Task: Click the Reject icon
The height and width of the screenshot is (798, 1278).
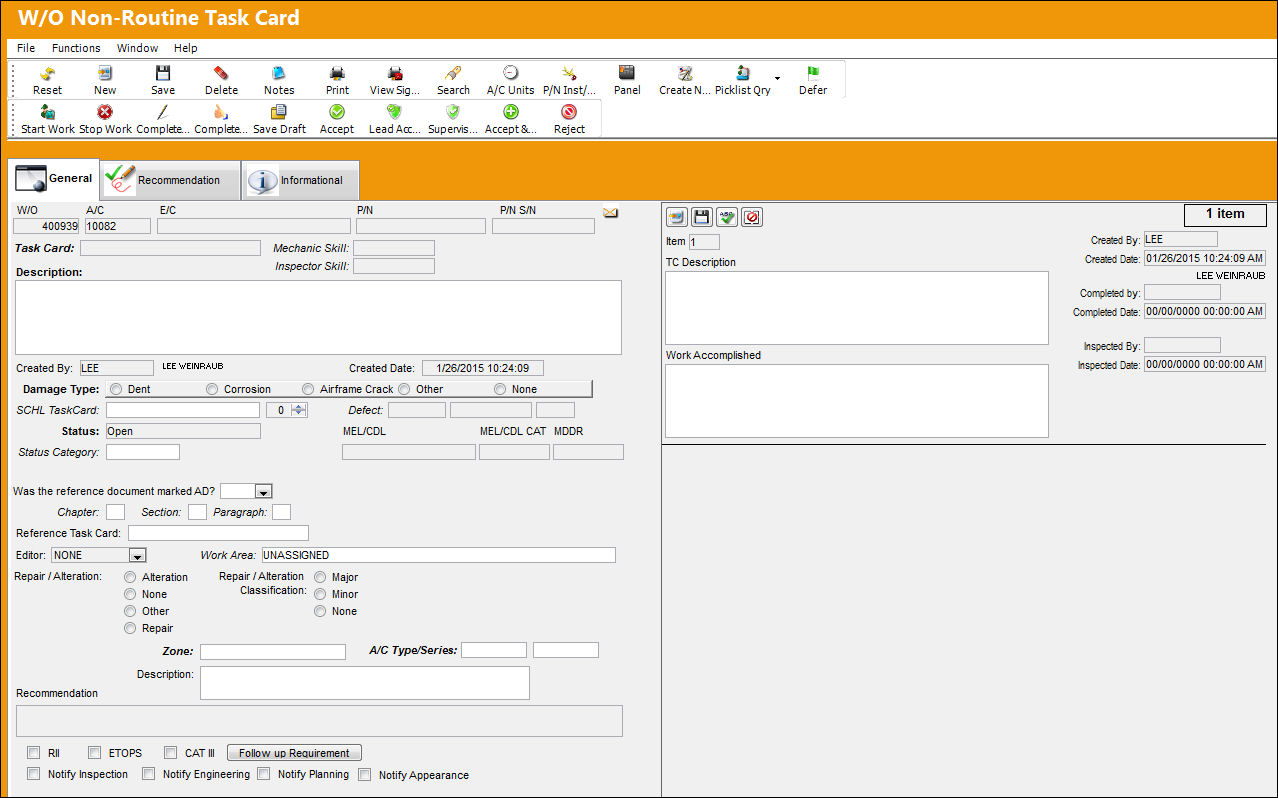Action: 569,112
